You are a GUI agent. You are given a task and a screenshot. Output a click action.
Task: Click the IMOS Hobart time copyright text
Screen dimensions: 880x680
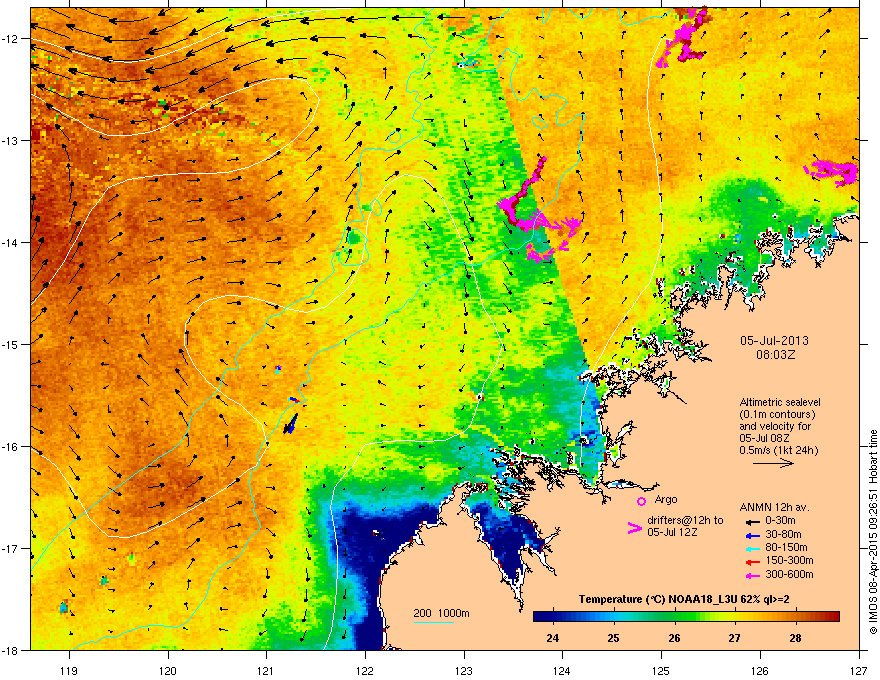point(873,532)
